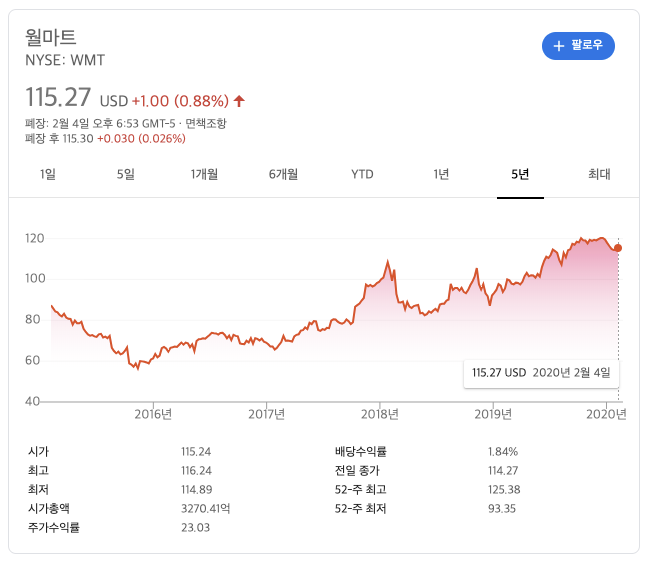The width and height of the screenshot is (648, 563).
Task: Click the red up arrow icon
Action: [x=239, y=101]
